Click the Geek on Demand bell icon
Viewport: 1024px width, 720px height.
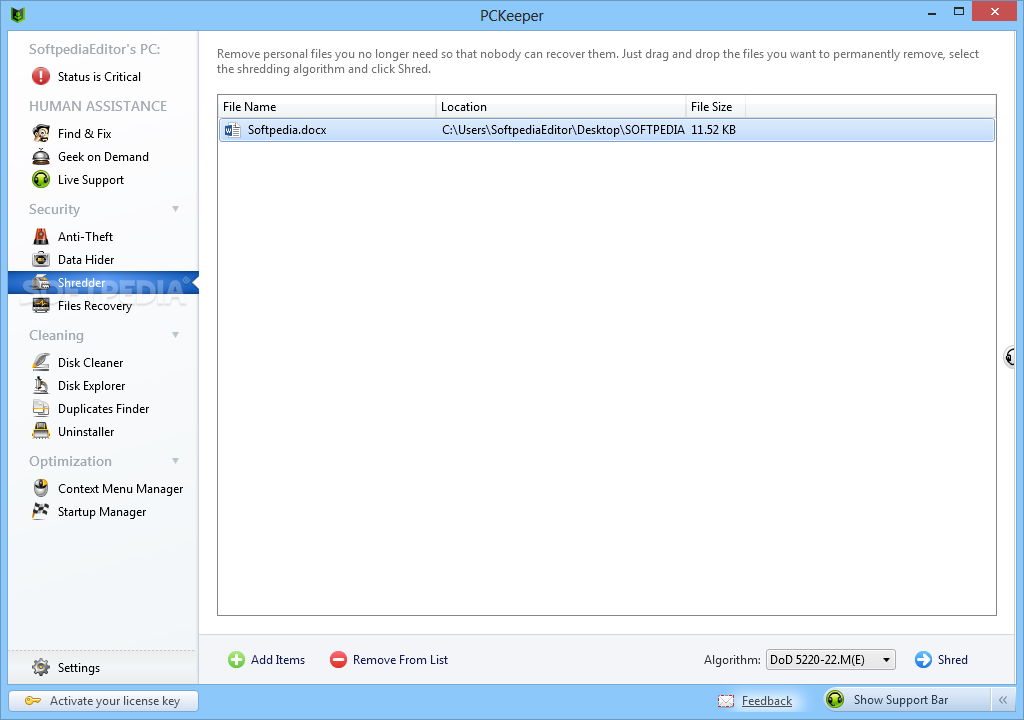point(40,157)
